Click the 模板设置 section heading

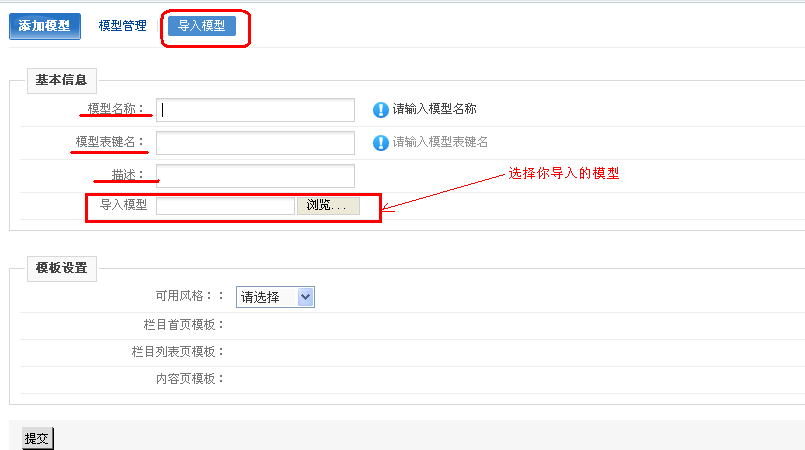pyautogui.click(x=61, y=268)
